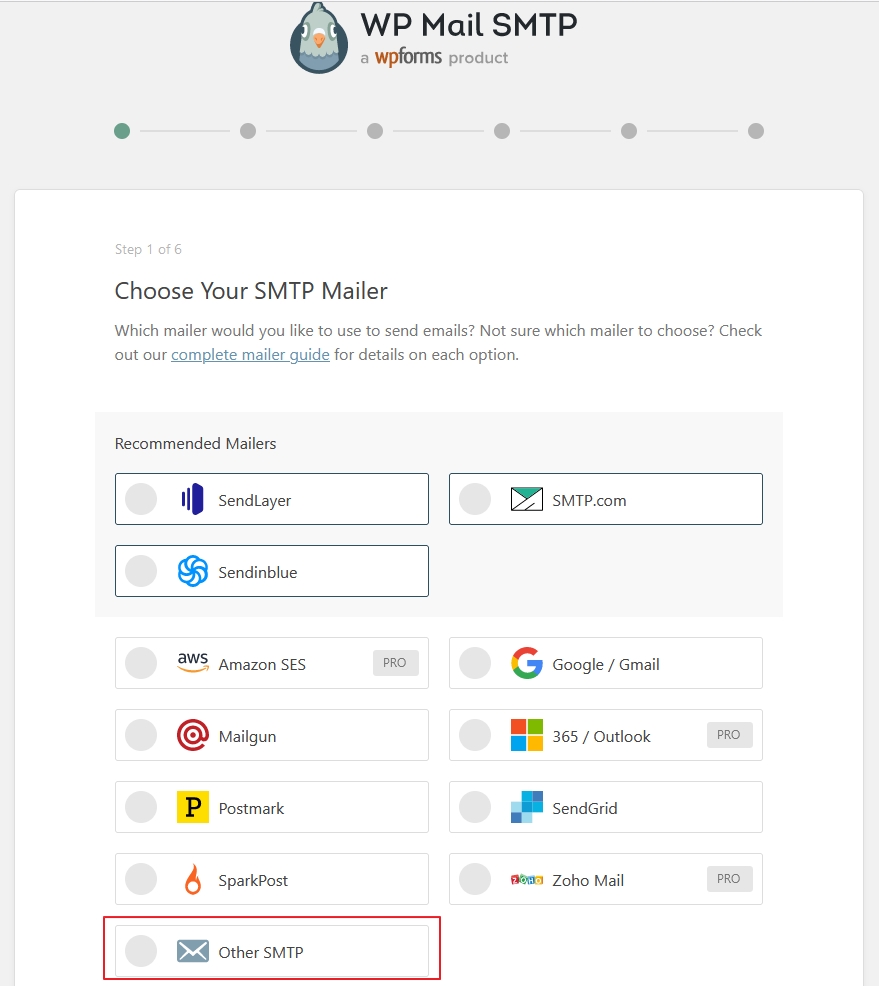The image size is (879, 986).
Task: Click the SMTP.com envelope logo
Action: click(x=526, y=499)
